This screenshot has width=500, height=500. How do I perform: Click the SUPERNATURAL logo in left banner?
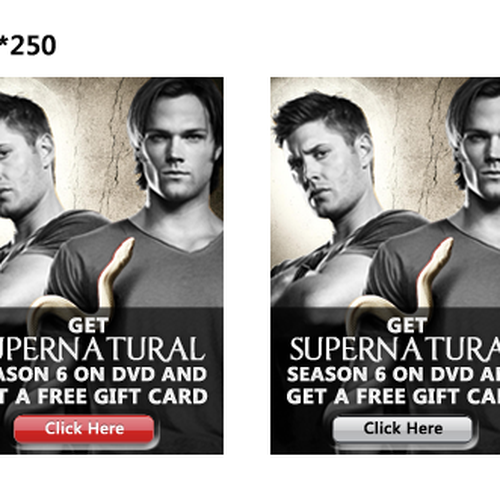102,349
